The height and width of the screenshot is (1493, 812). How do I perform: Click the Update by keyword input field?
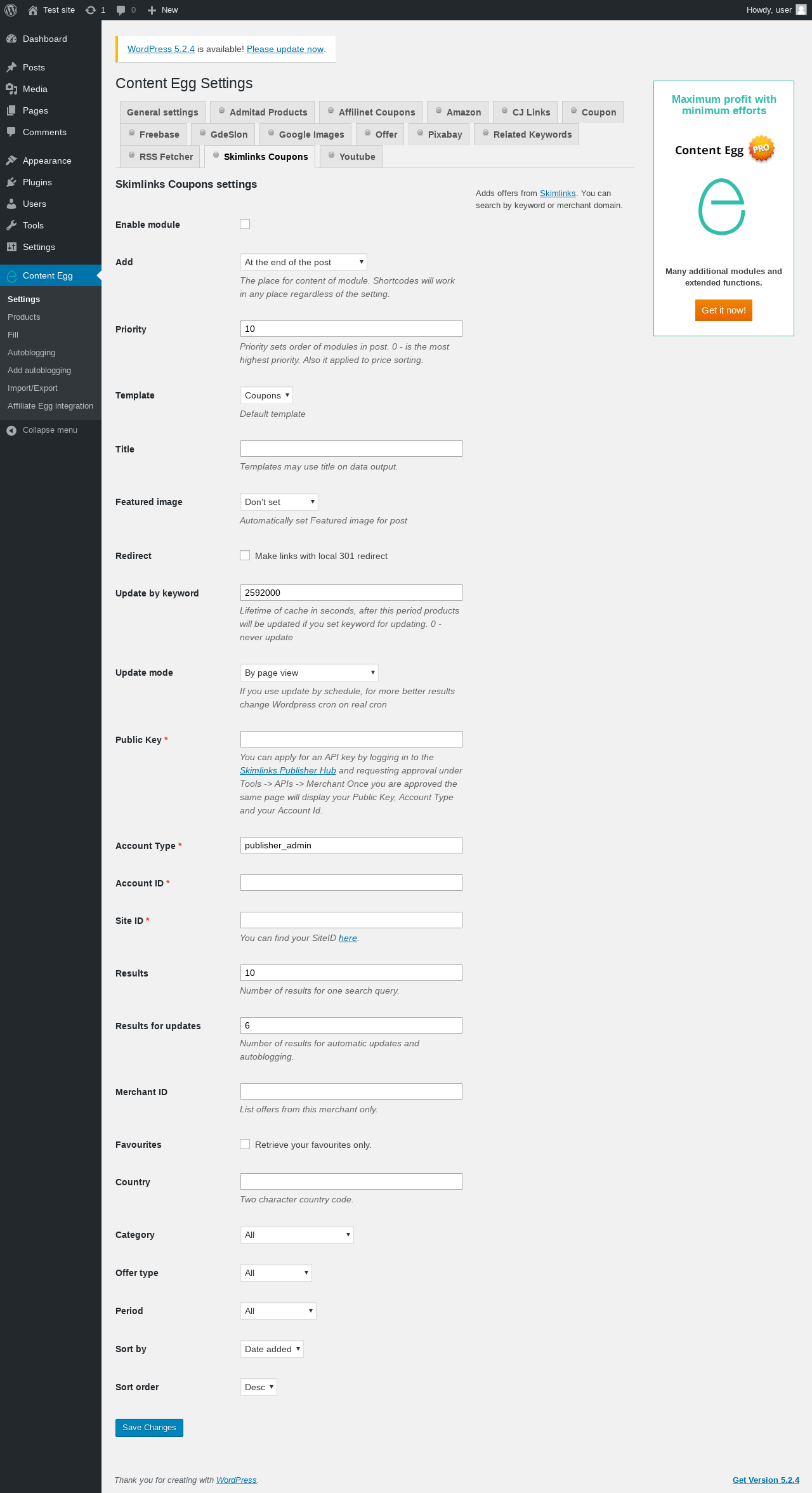(x=351, y=593)
